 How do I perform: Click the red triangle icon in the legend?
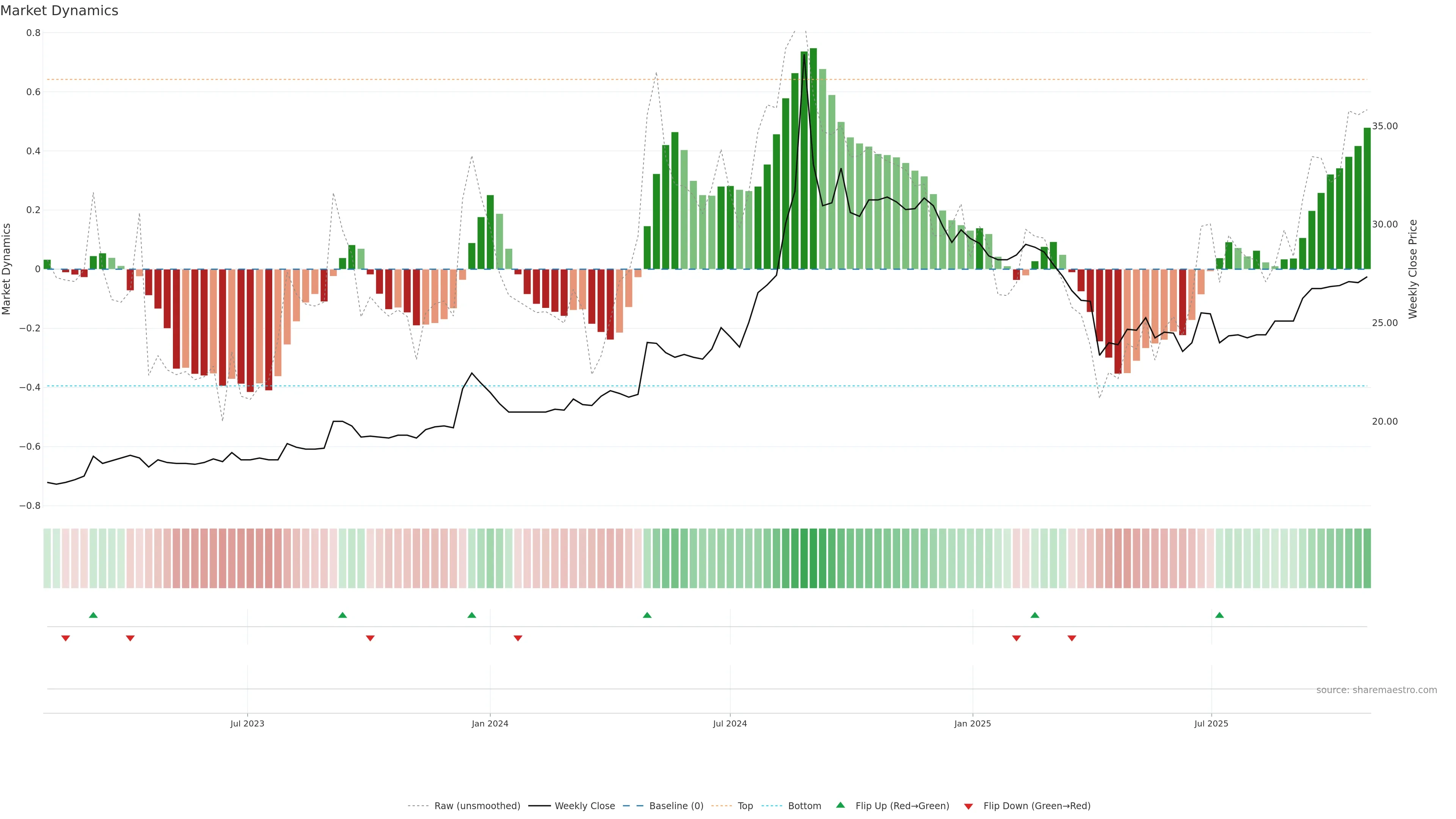pyautogui.click(x=968, y=806)
